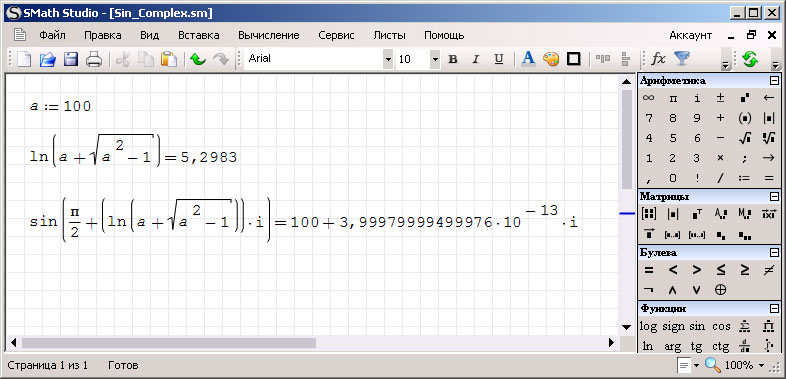Insert the boolean NOT operator

point(649,289)
